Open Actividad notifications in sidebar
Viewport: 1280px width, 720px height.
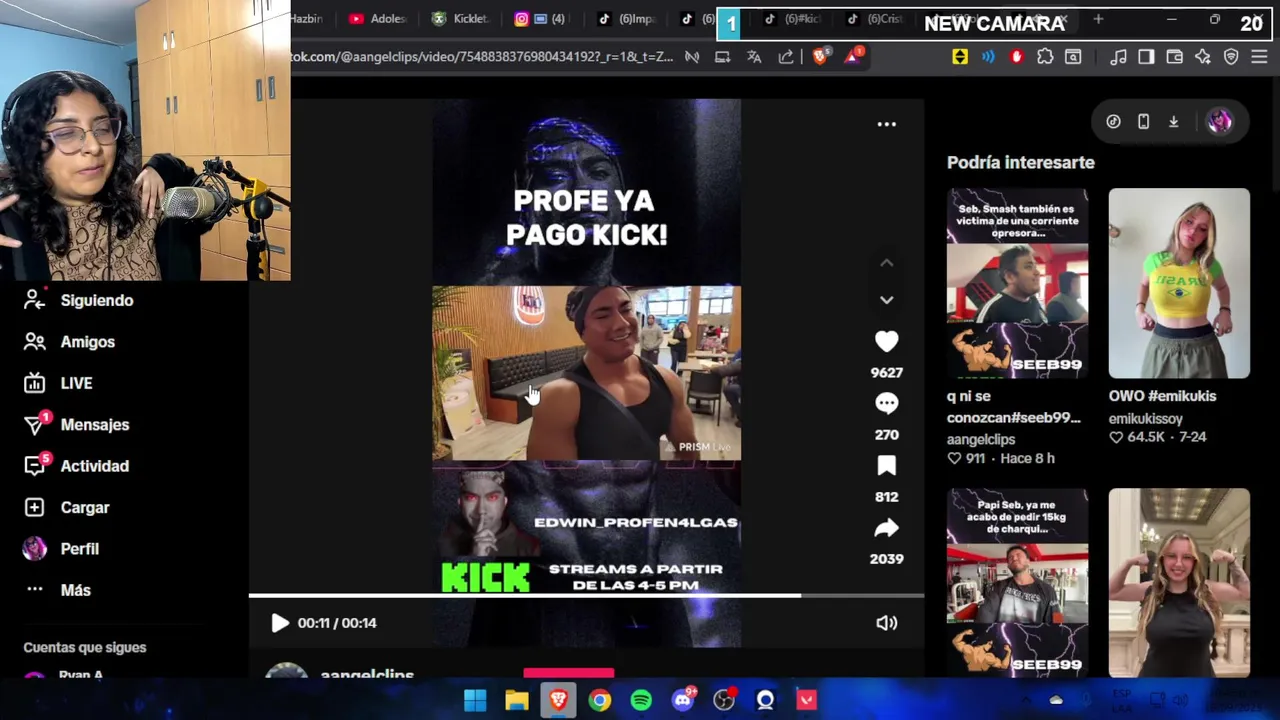point(95,466)
